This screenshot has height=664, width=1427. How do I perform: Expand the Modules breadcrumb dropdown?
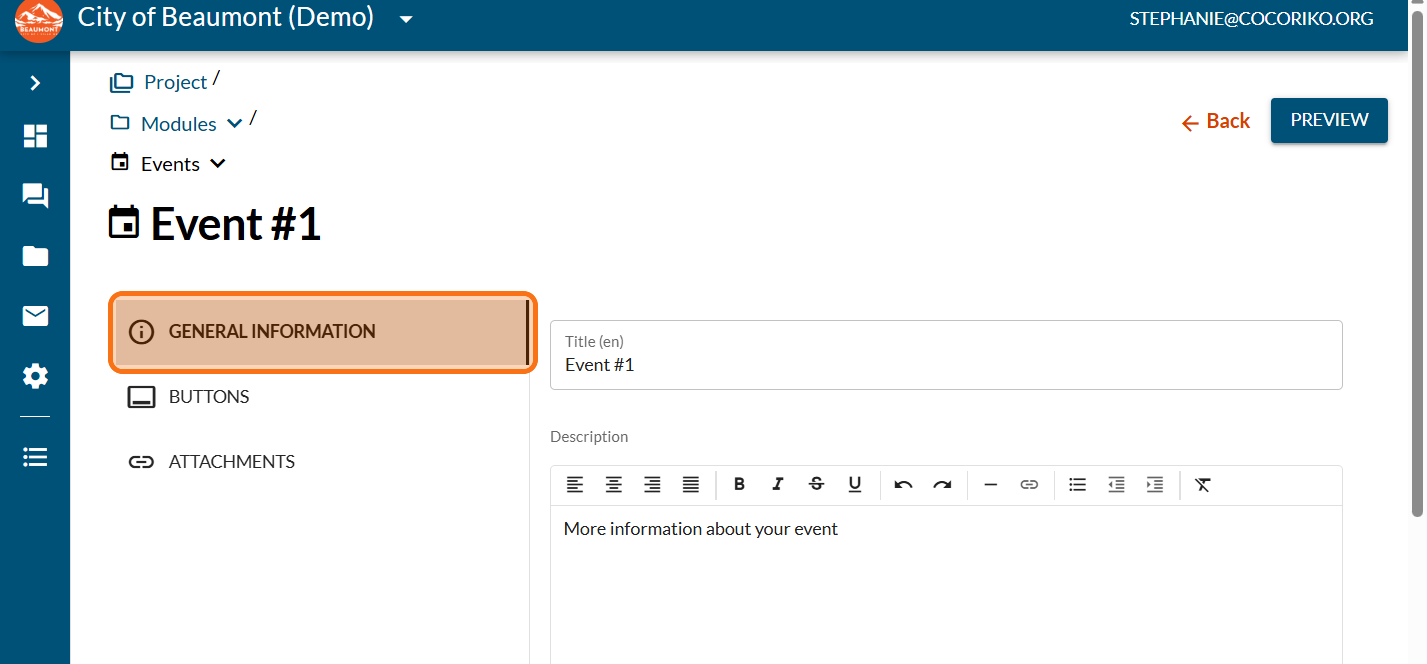pyautogui.click(x=235, y=124)
